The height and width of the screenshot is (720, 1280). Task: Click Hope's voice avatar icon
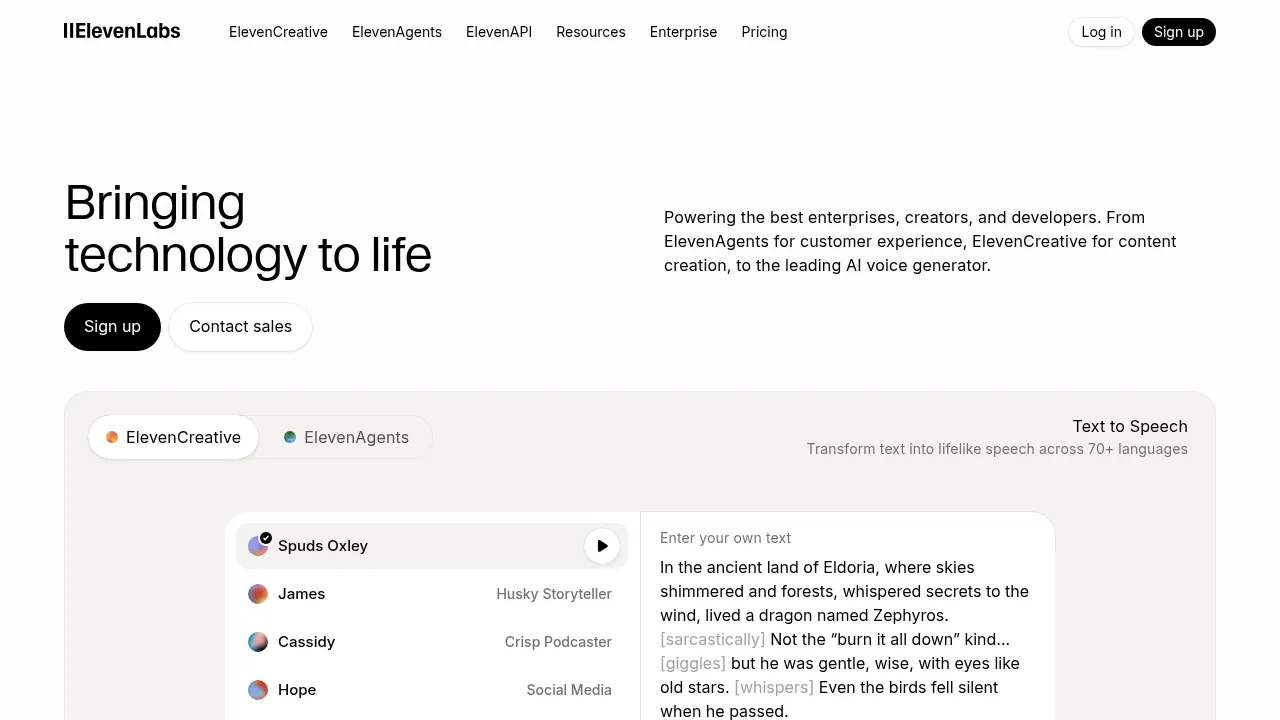coord(257,689)
